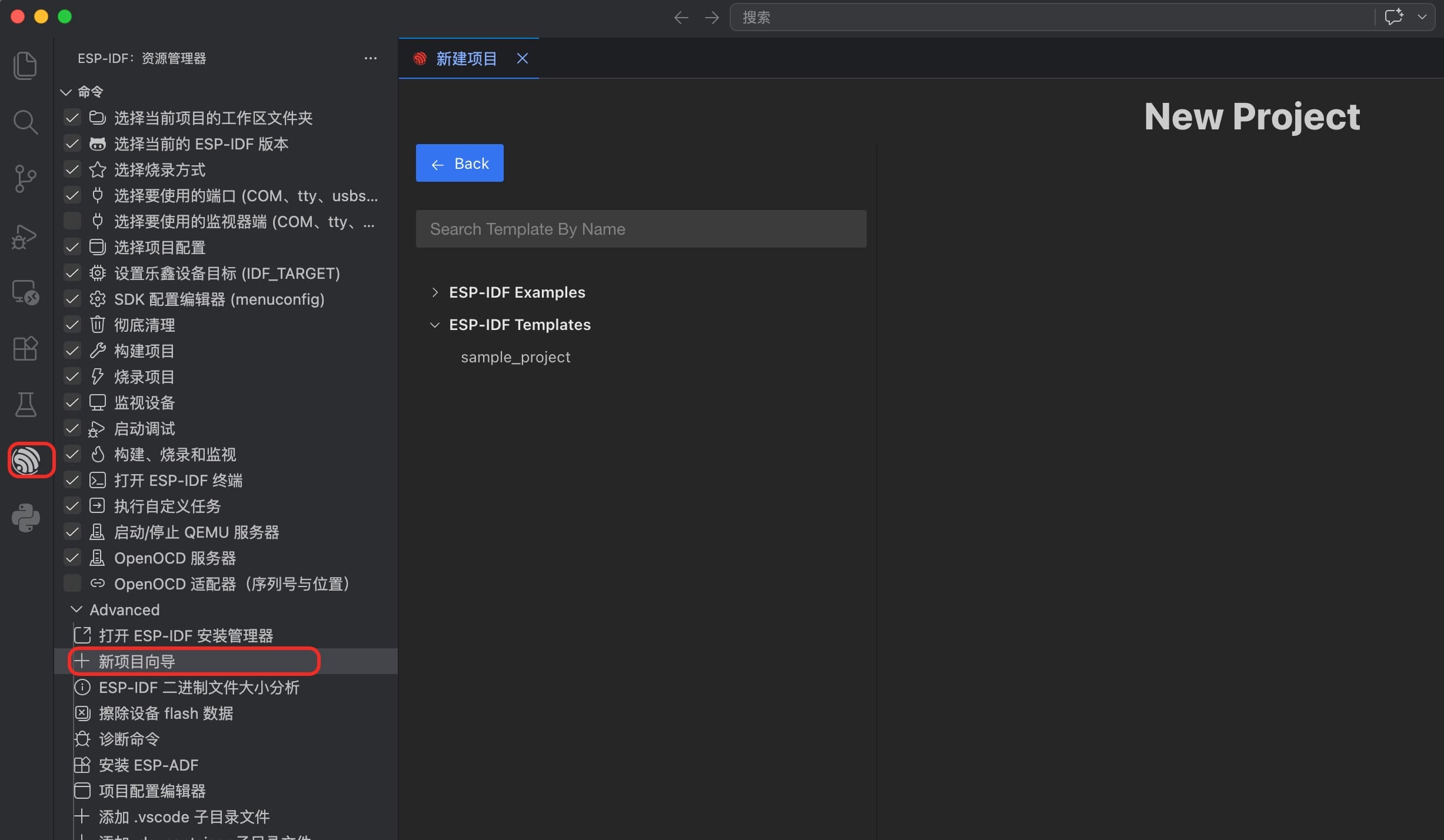The height and width of the screenshot is (840, 1444).
Task: Collapse the 命令 section
Action: (66, 92)
